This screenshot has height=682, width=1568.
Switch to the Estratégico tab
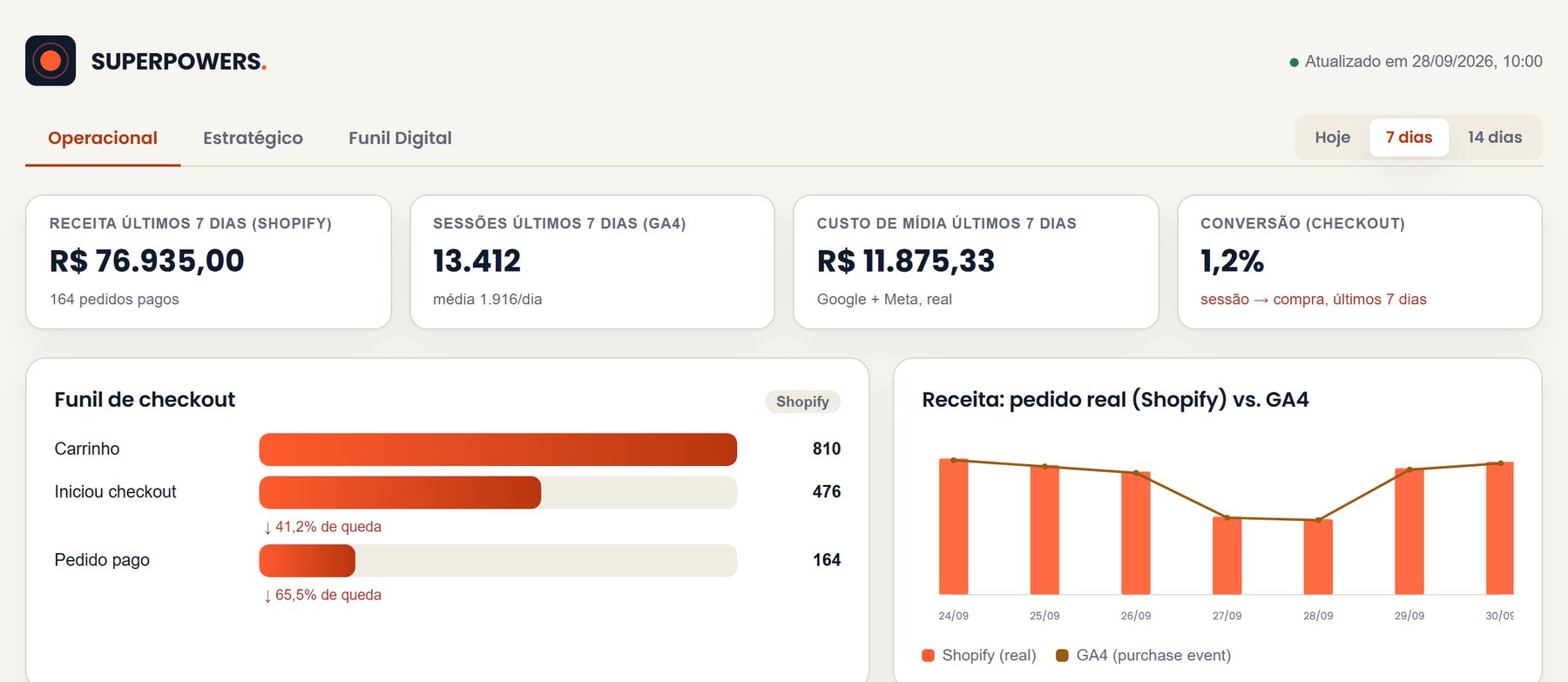coord(253,138)
